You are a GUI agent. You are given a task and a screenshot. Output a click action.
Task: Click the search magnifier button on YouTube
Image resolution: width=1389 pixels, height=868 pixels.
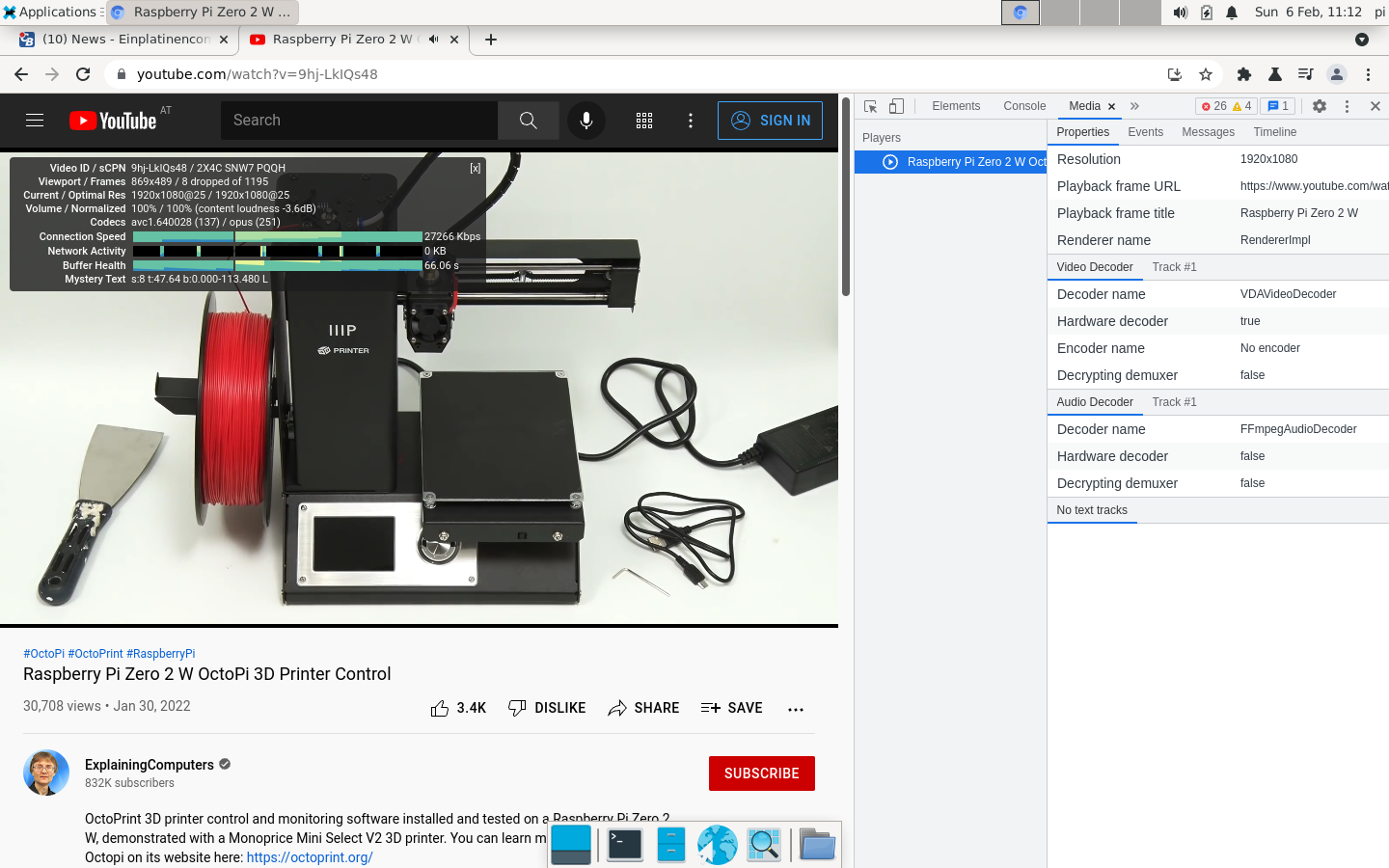pyautogui.click(x=528, y=121)
